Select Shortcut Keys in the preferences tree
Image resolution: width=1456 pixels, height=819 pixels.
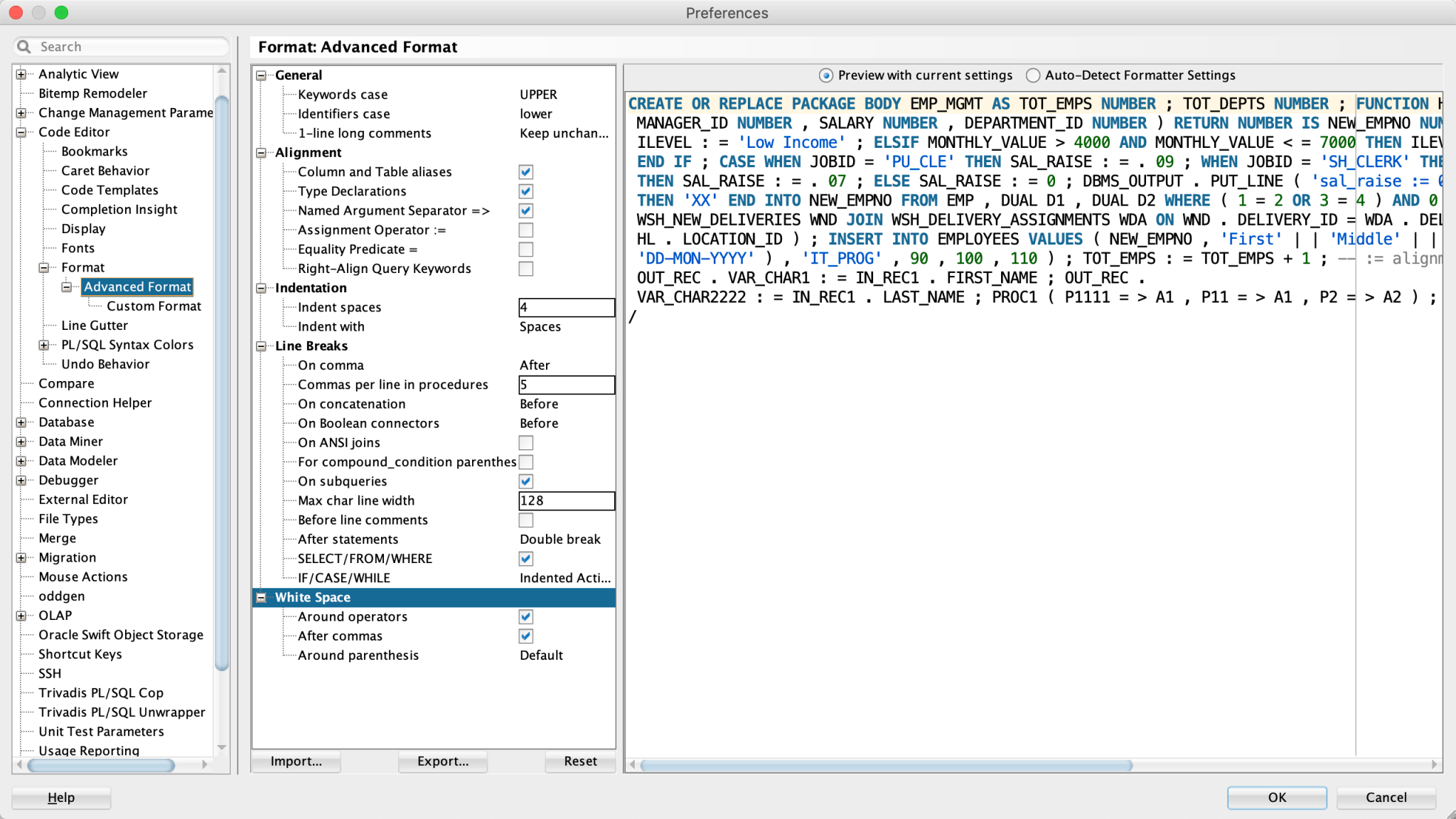tap(80, 654)
